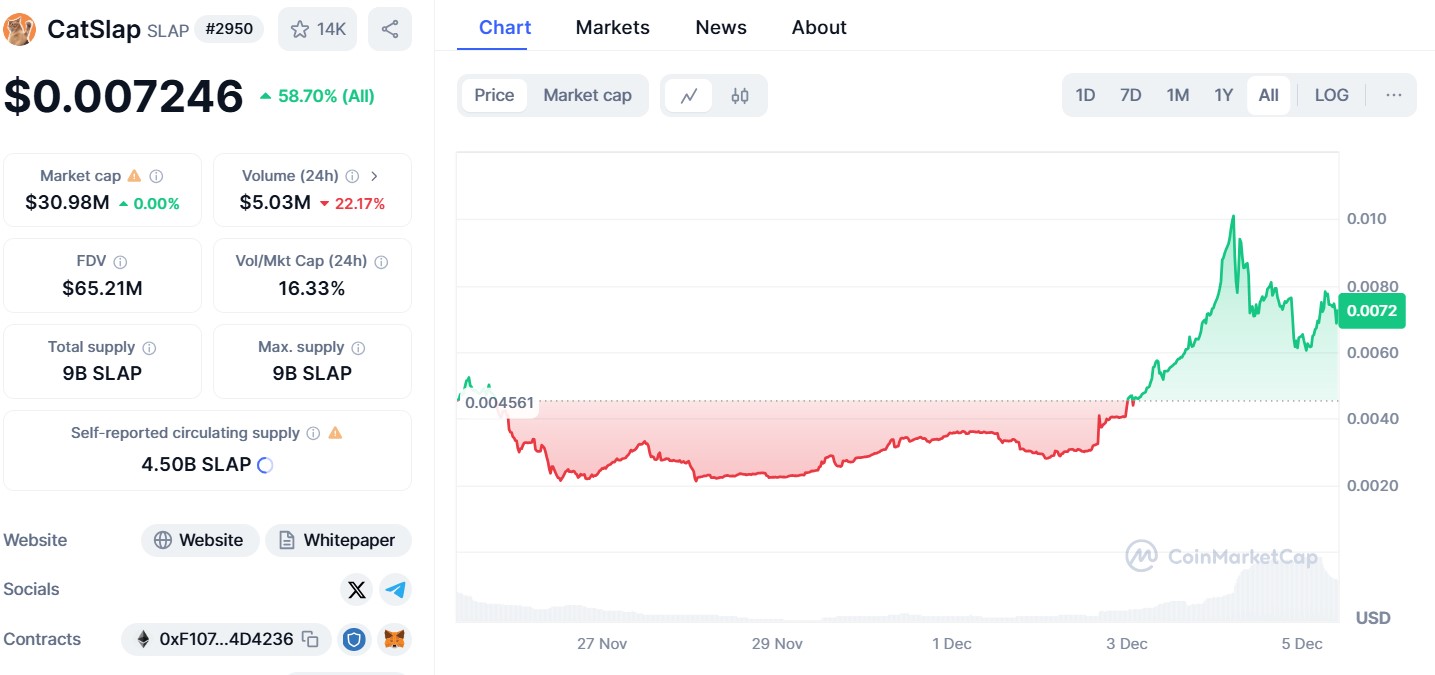Add CatSlap to watchlist star button
This screenshot has height=675, width=1435.
click(x=317, y=30)
